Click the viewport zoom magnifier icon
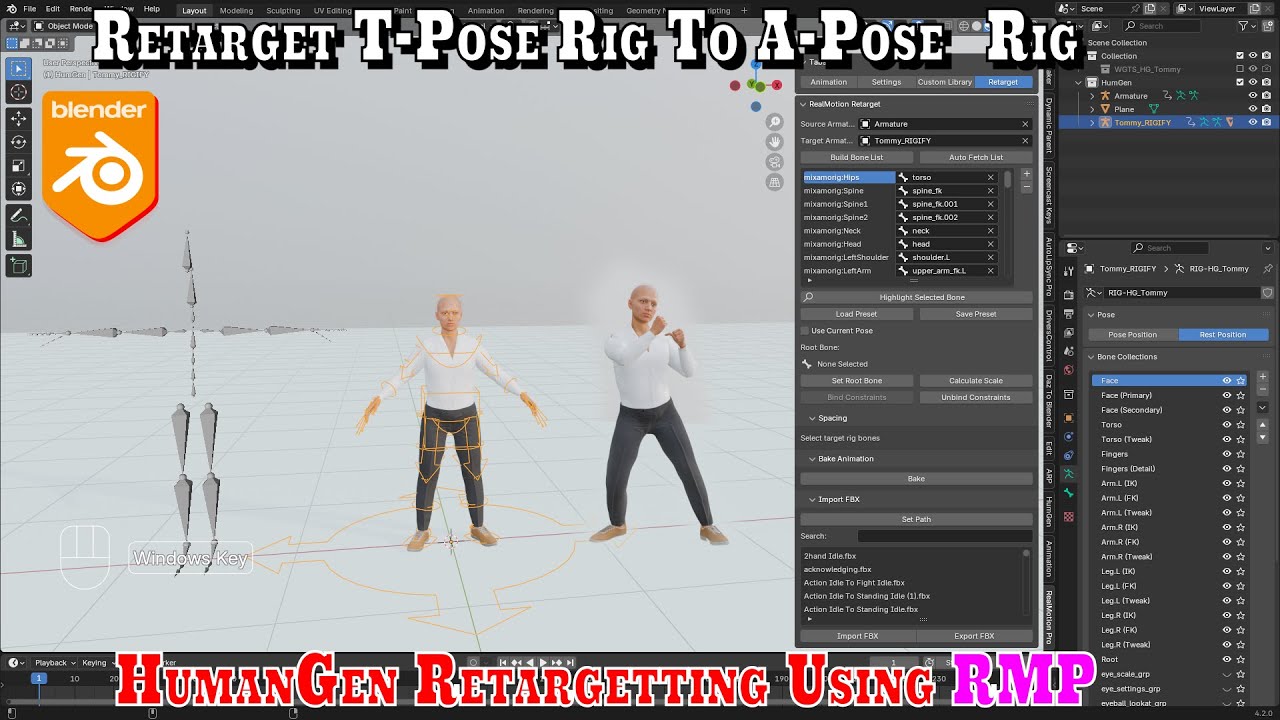Screen dimensions: 1280x720 click(x=774, y=122)
